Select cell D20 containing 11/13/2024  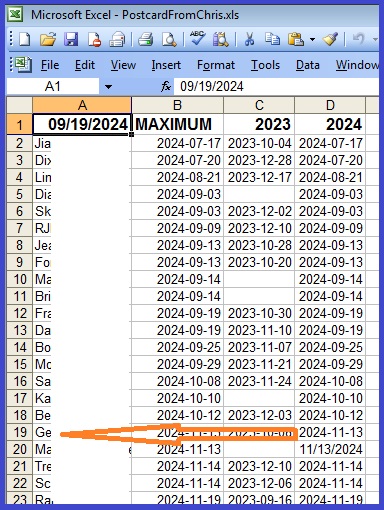coord(330,449)
